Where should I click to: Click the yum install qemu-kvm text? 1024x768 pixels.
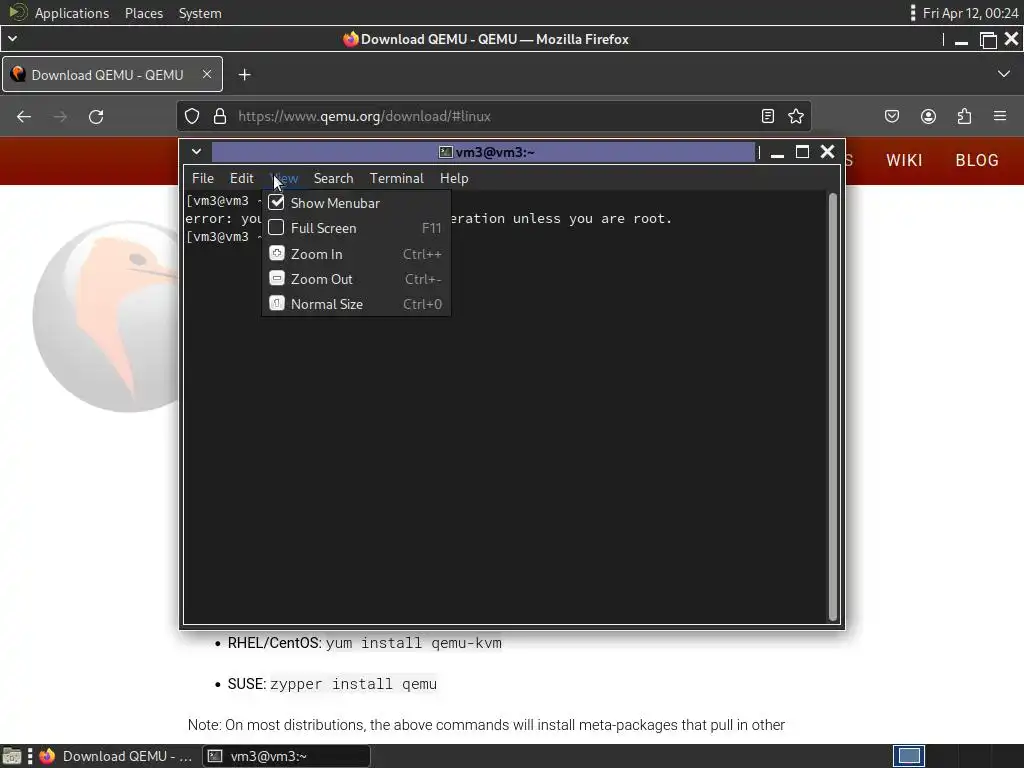413,643
